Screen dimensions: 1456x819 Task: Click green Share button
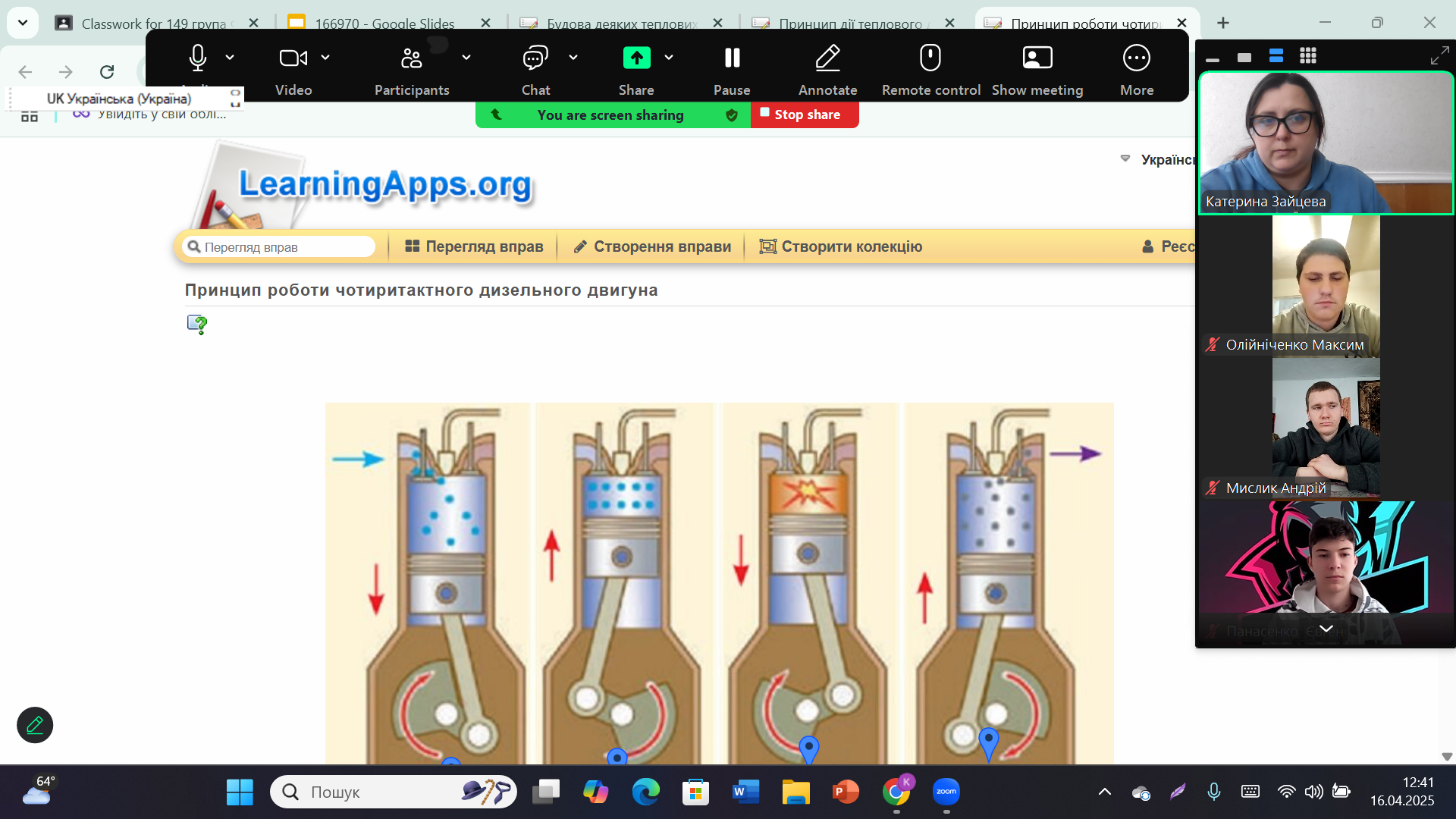click(636, 70)
